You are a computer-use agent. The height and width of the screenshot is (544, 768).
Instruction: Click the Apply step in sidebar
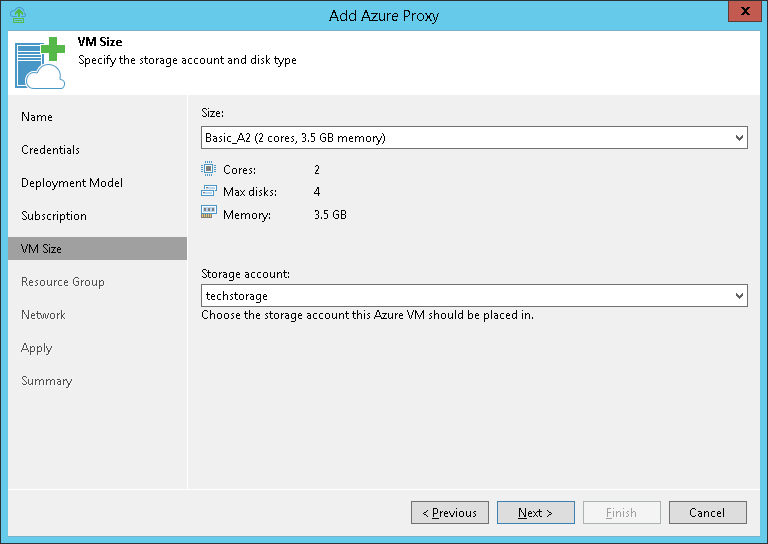(37, 348)
